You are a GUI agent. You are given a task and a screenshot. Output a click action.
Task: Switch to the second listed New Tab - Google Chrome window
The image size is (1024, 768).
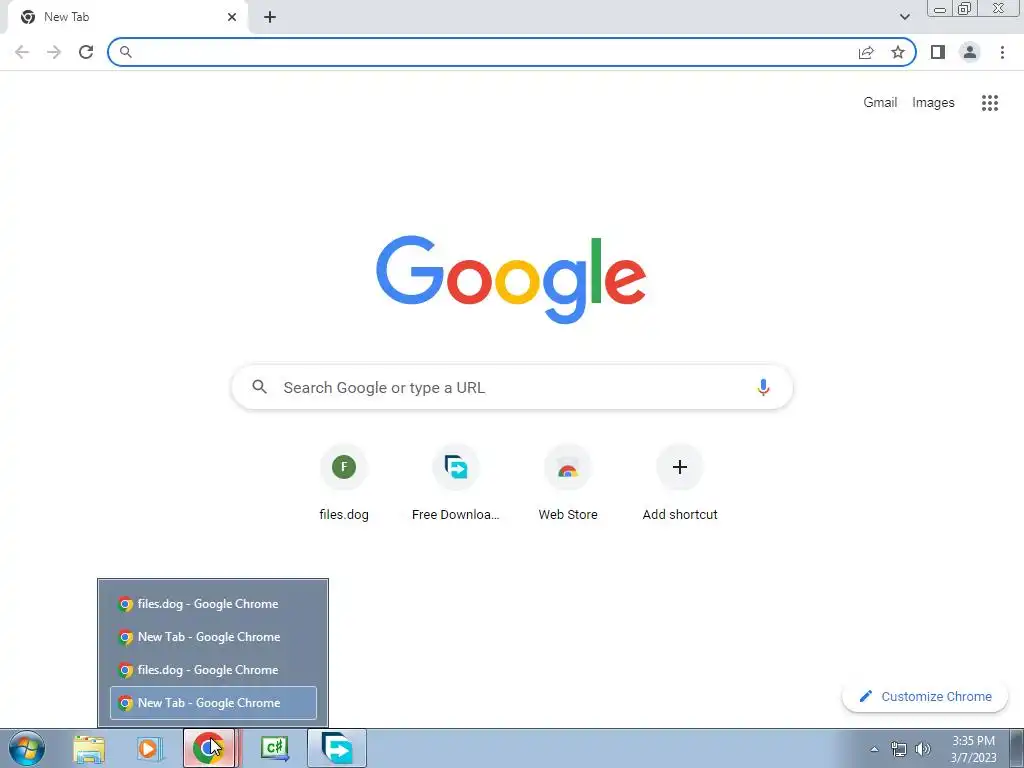[x=214, y=637]
